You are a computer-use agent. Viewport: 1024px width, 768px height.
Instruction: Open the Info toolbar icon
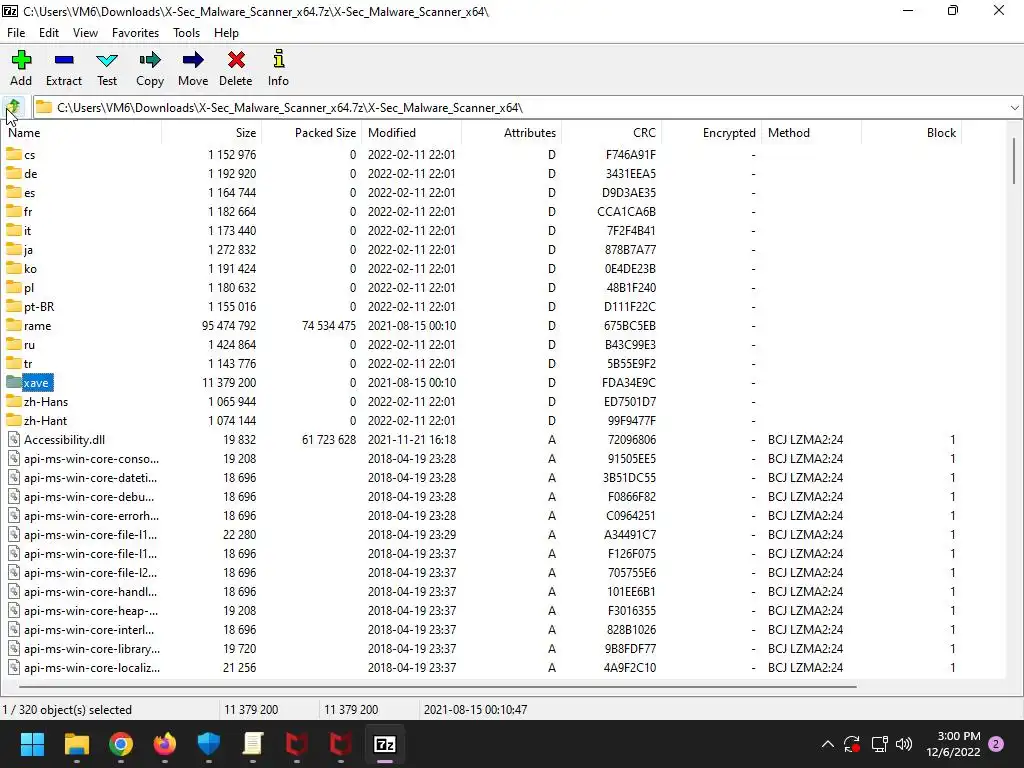point(278,59)
